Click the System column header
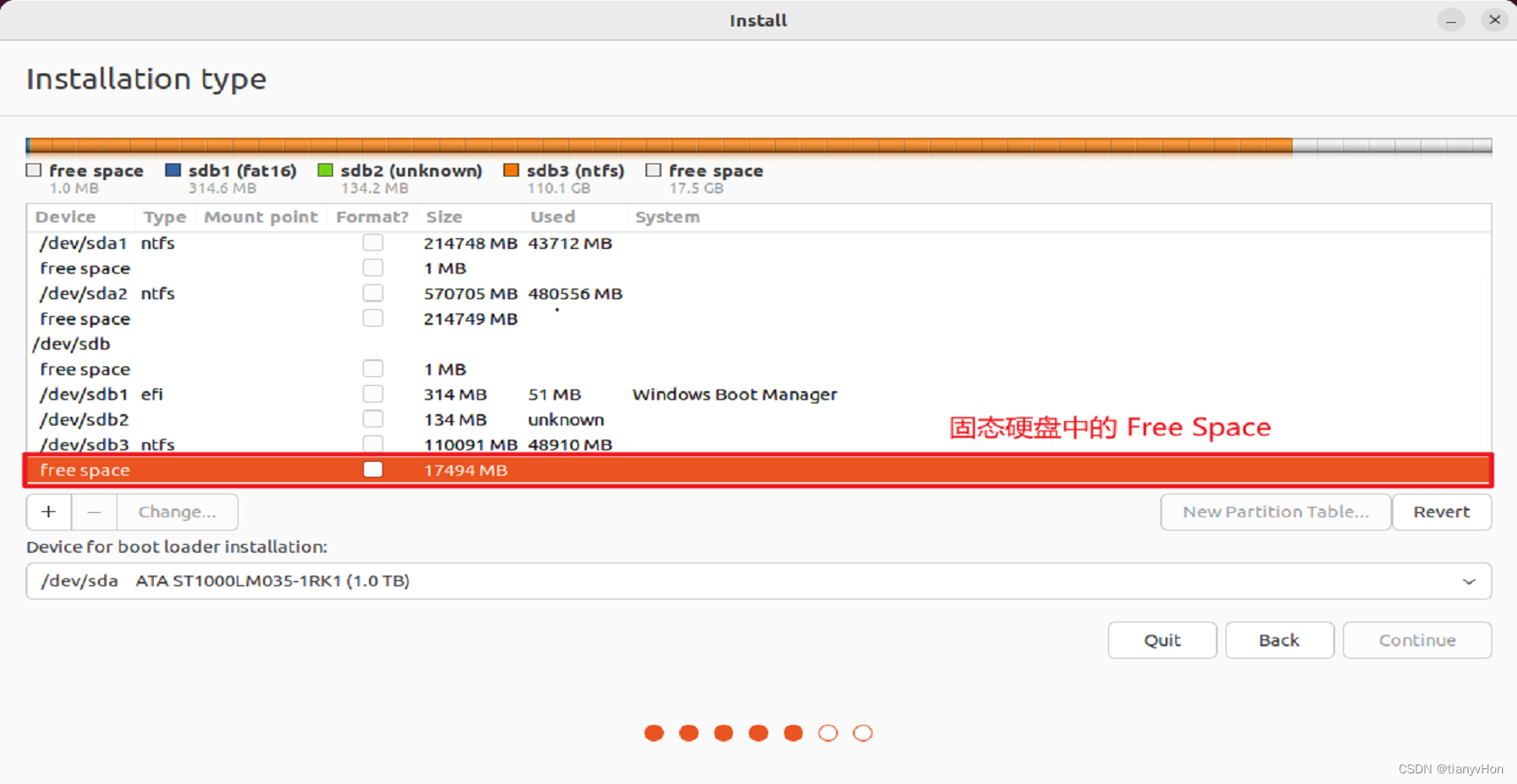 point(668,217)
